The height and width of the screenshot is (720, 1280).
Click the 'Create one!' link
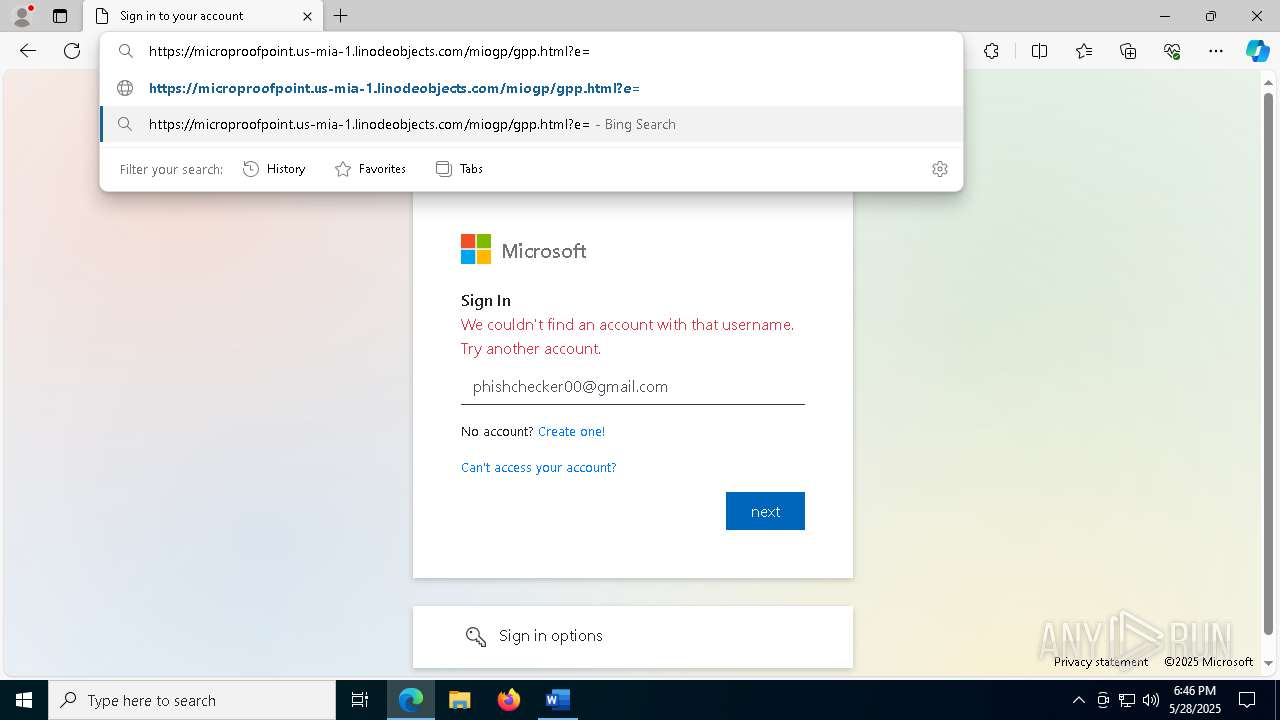(571, 432)
